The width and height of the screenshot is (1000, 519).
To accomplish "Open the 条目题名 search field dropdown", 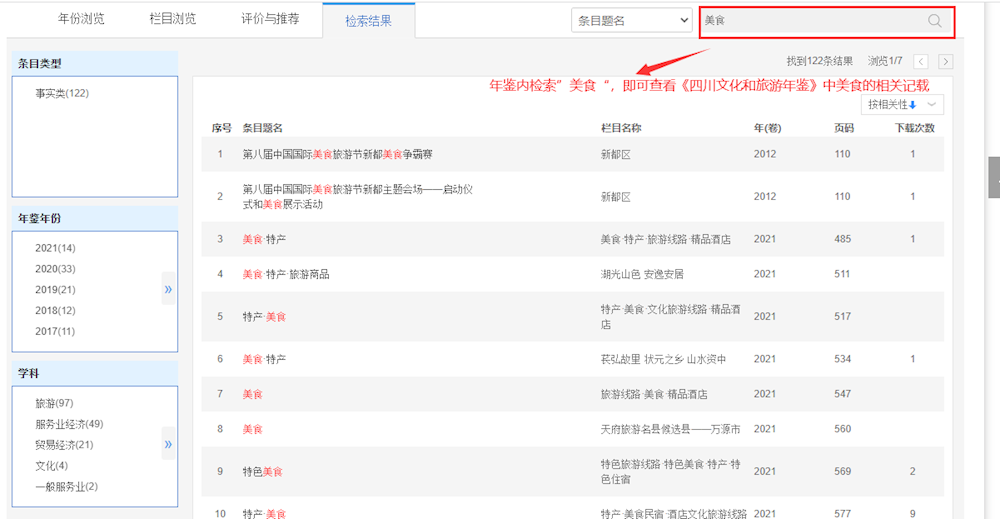I will click(x=631, y=21).
